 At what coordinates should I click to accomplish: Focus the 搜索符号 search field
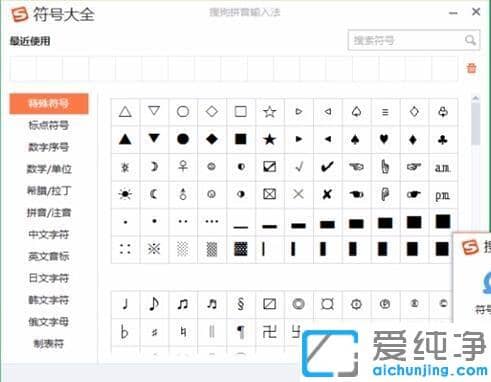pyautogui.click(x=414, y=40)
